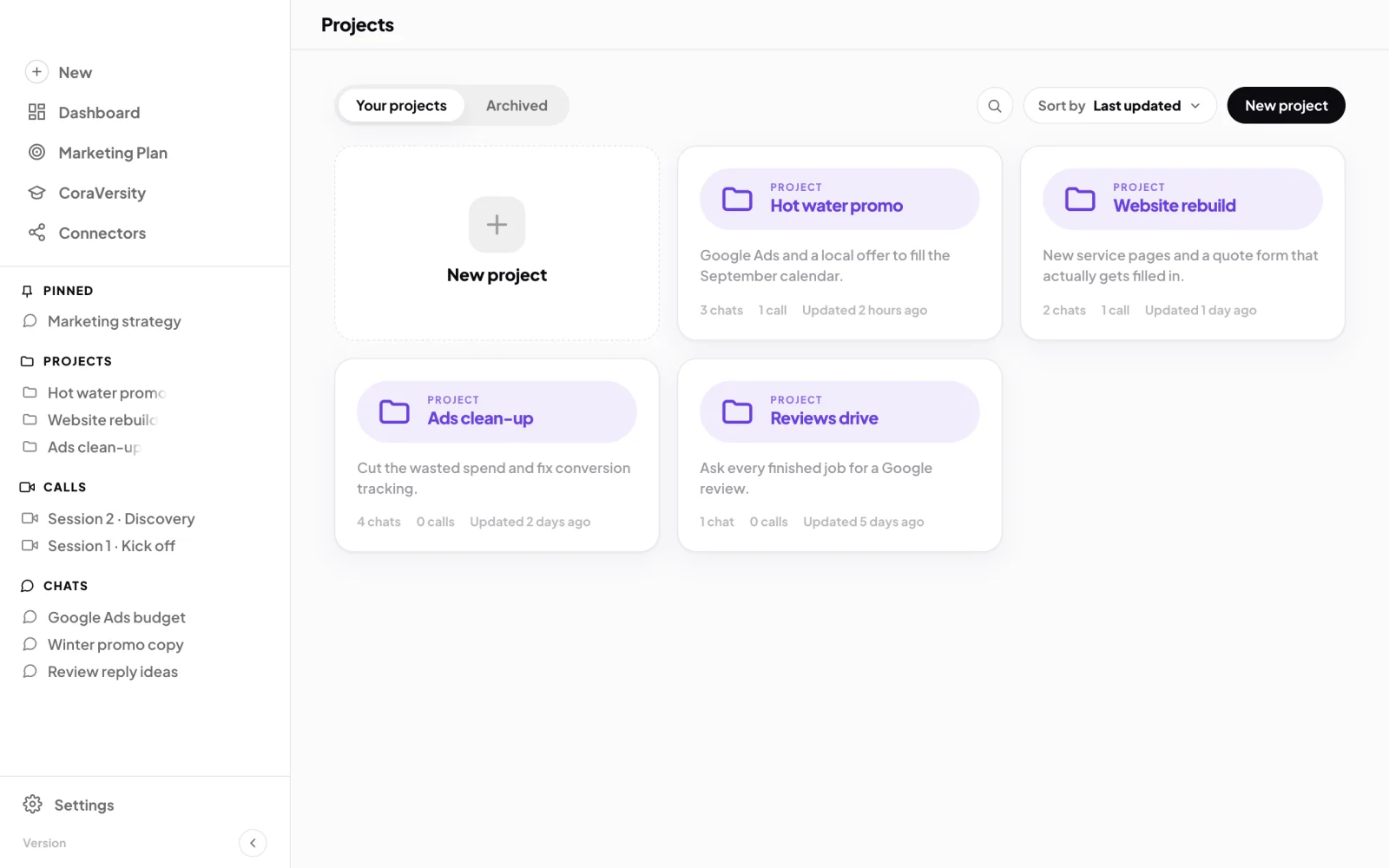The image size is (1389, 868).
Task: Open pinned chat Marketing strategy
Action: tap(114, 321)
